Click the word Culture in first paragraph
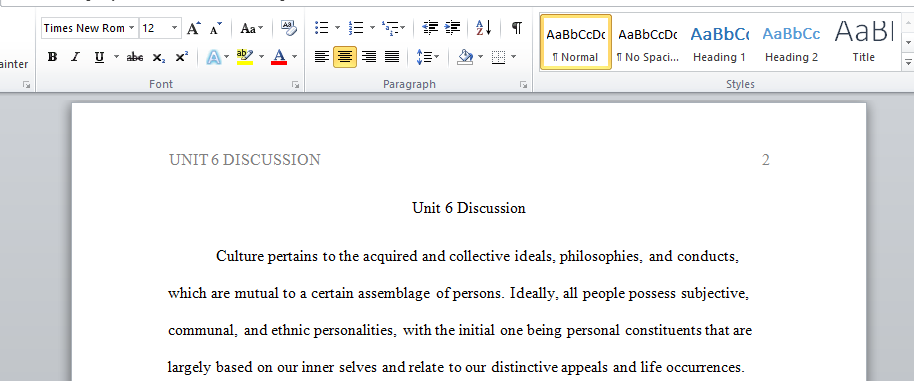 tap(240, 256)
